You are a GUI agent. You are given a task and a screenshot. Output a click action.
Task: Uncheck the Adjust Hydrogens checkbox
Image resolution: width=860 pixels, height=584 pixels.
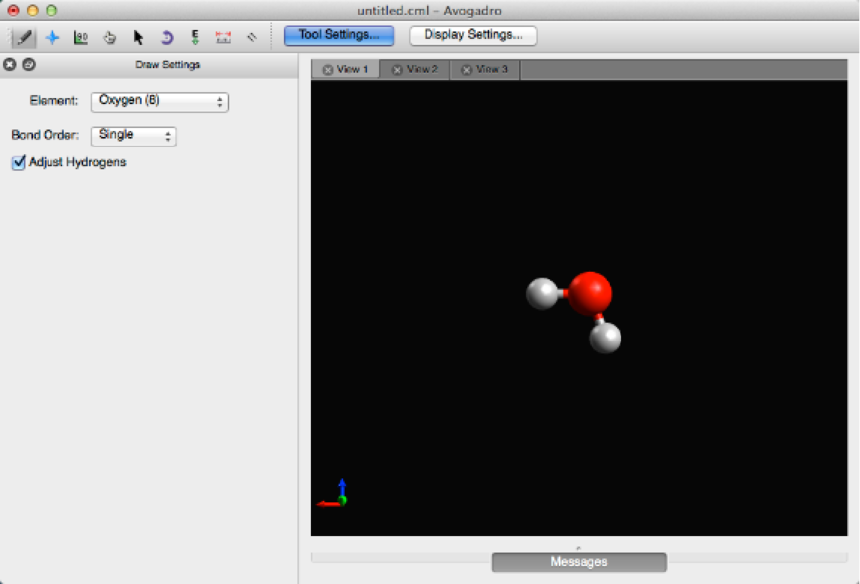click(18, 162)
